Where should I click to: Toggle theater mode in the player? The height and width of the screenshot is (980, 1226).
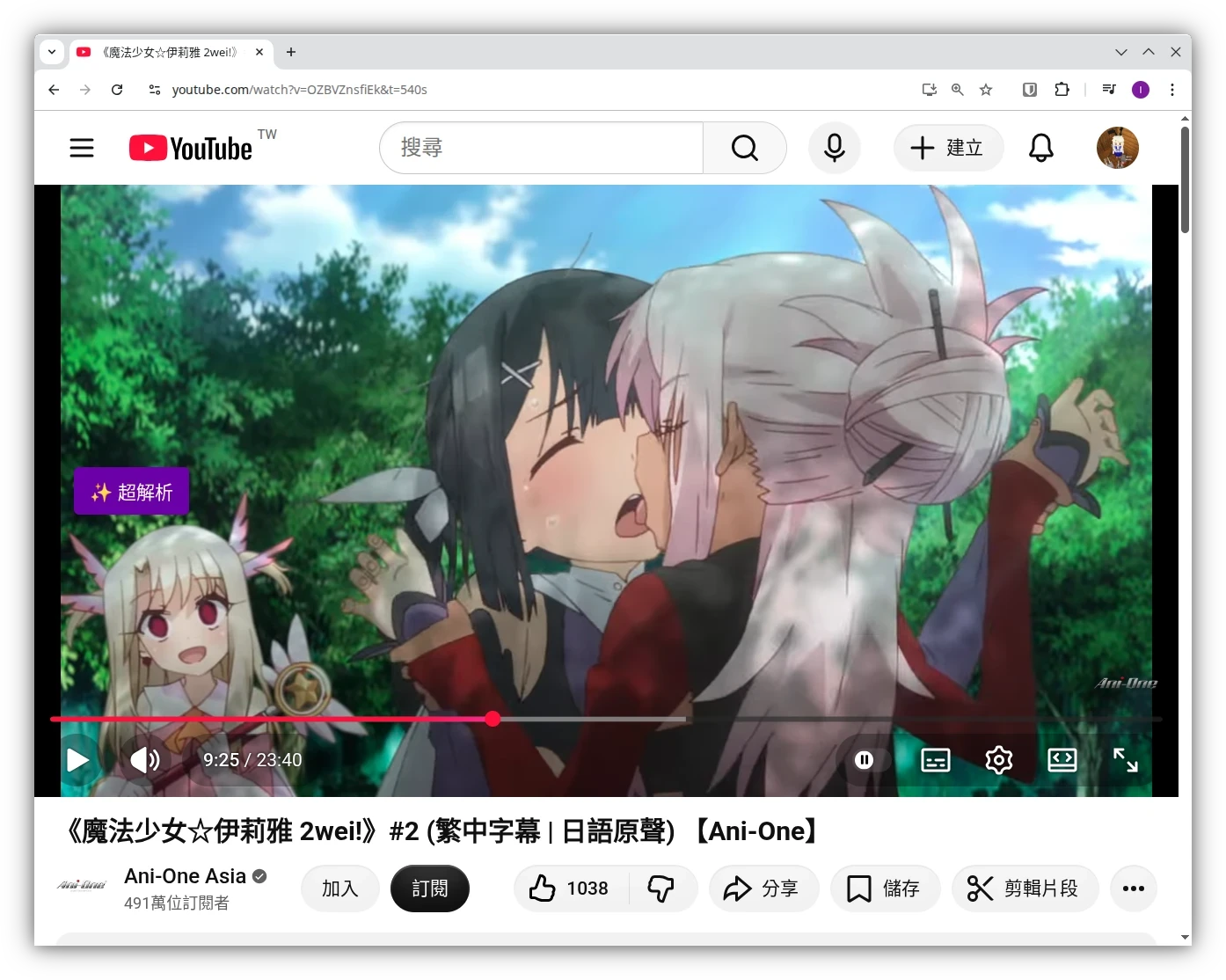pyautogui.click(x=1062, y=760)
